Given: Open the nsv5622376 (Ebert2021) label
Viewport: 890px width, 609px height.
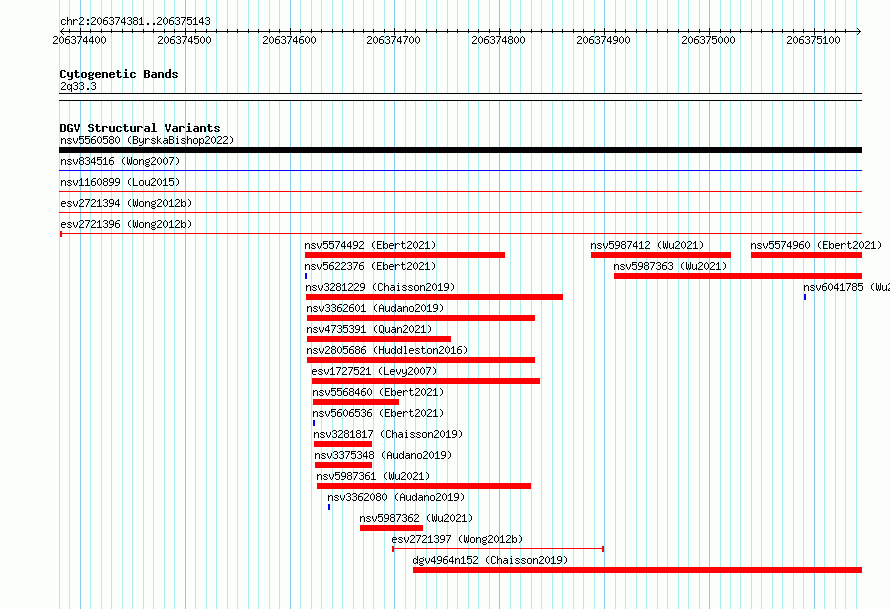Looking at the screenshot, I should pyautogui.click(x=370, y=266).
